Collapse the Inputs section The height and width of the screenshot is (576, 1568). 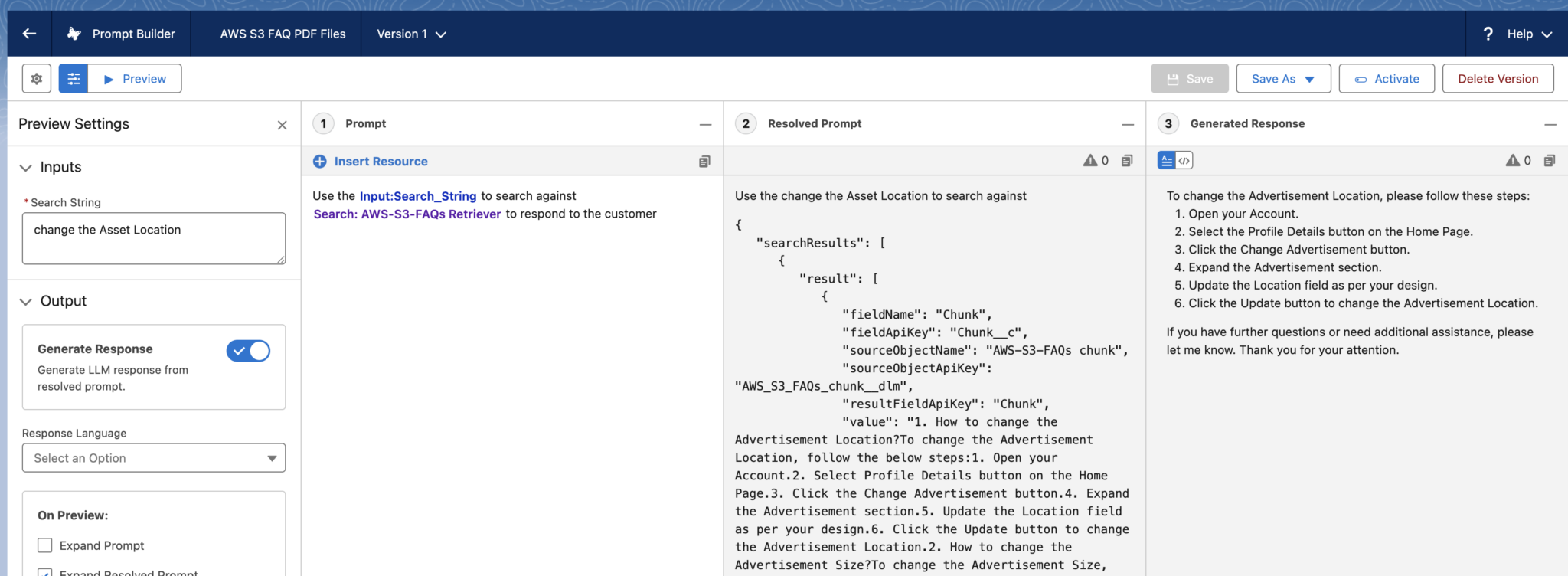click(x=25, y=168)
